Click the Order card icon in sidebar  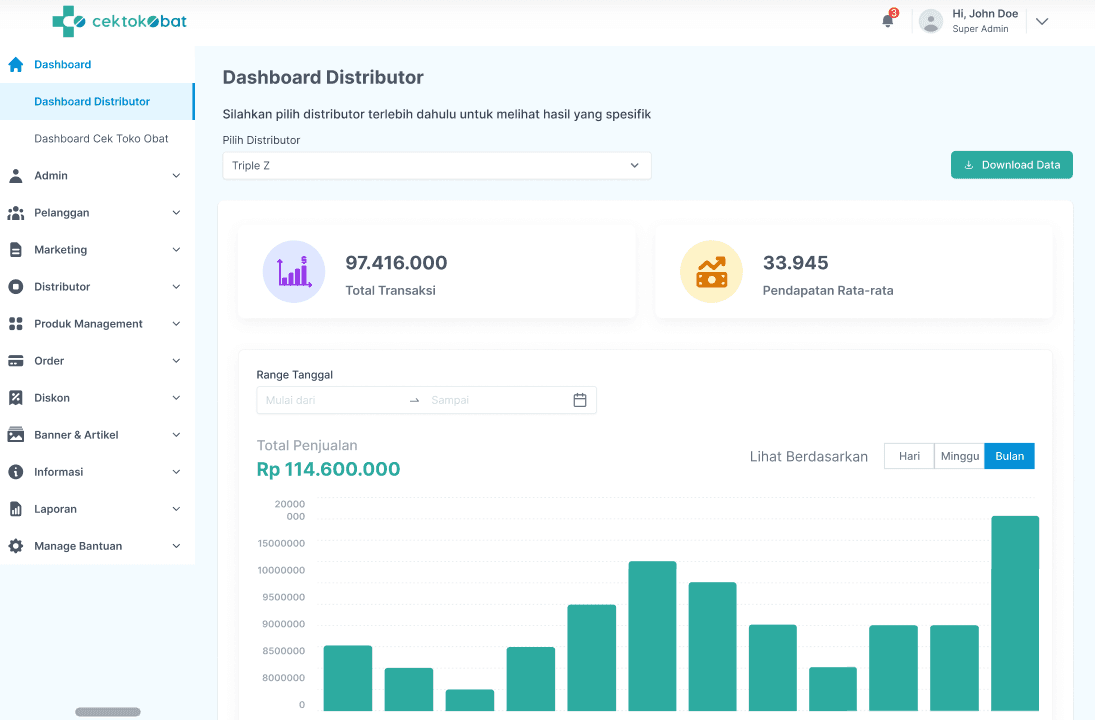tap(15, 360)
